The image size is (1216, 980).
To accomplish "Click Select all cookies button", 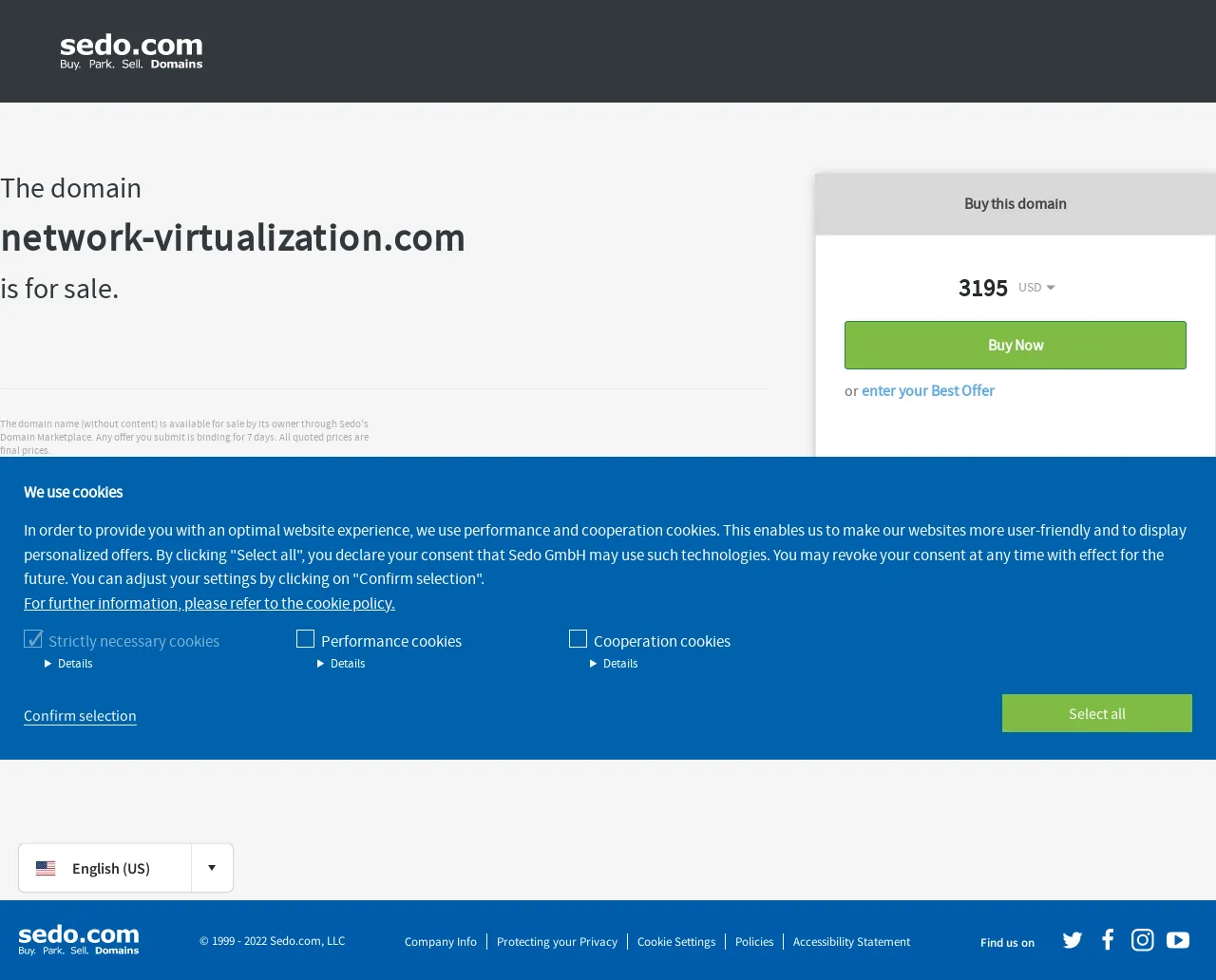I will coord(1097,713).
